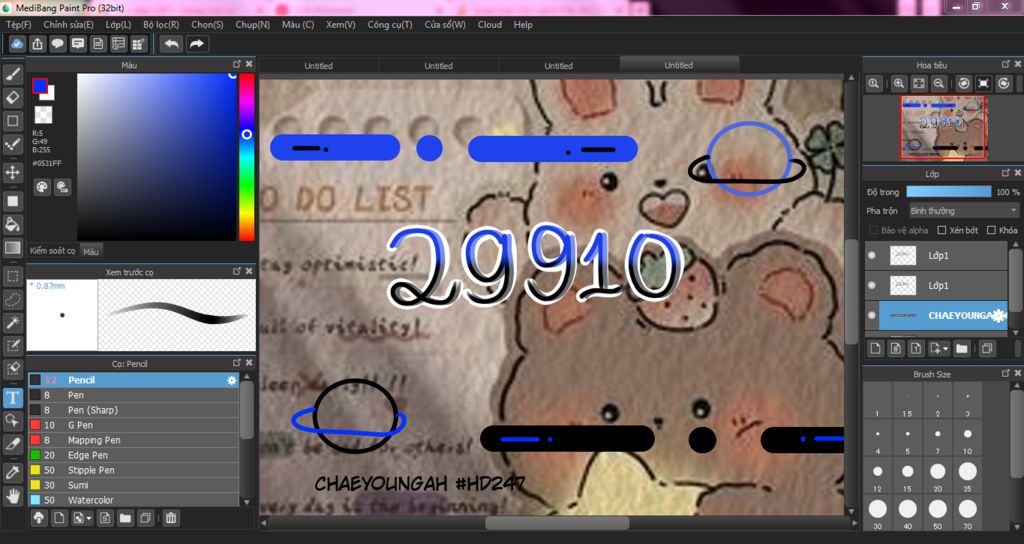Open the Cloud menu
Viewport: 1024px width, 544px height.
click(x=490, y=25)
